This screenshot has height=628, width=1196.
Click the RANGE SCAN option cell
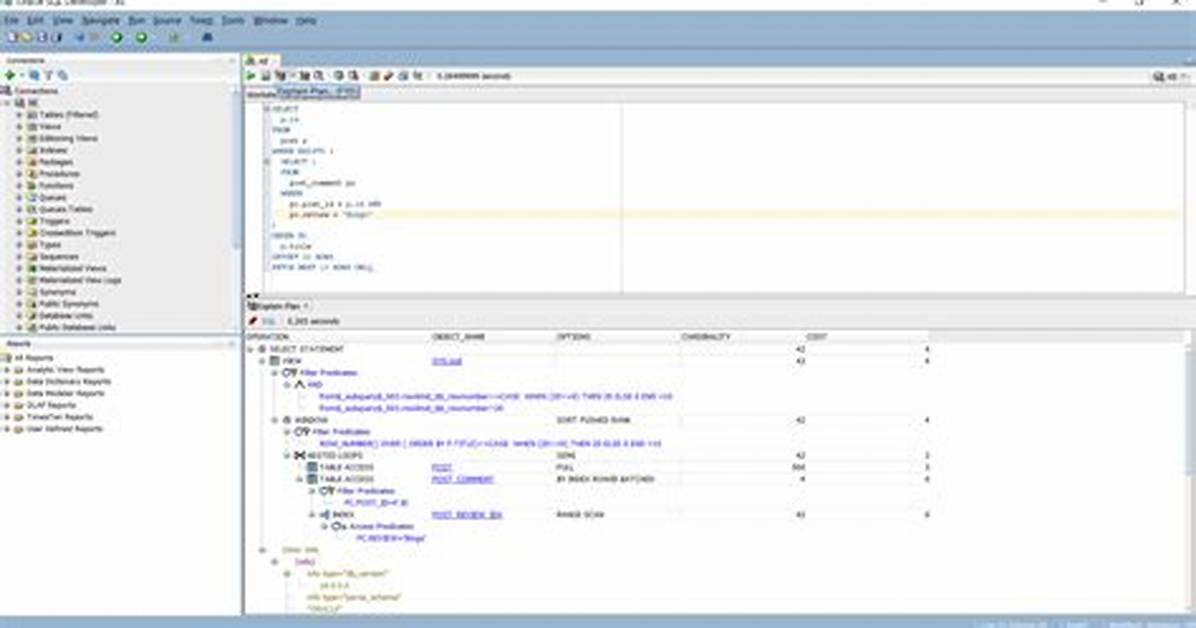point(580,515)
